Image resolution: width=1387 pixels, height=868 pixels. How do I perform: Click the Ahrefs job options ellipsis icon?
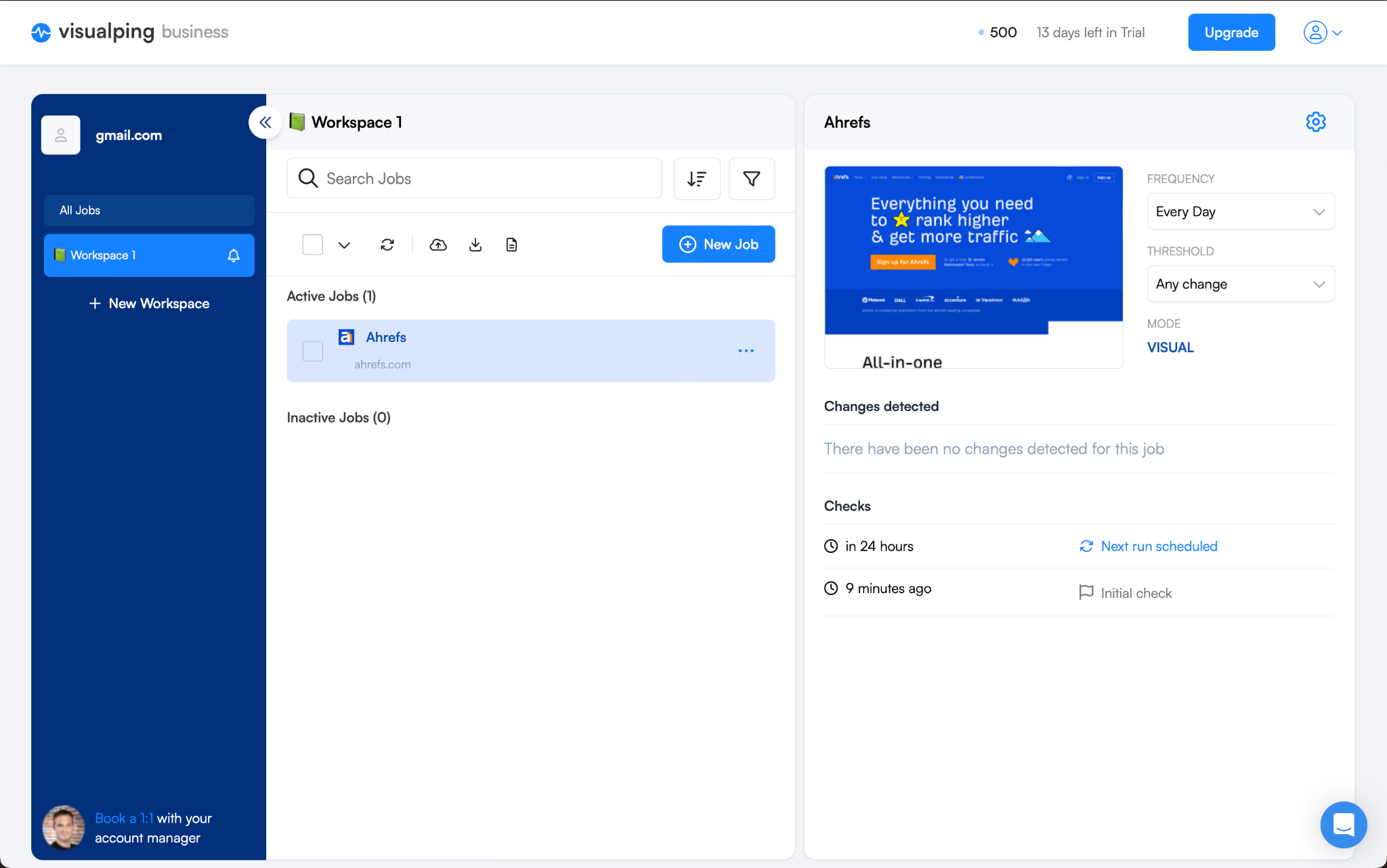(x=746, y=351)
